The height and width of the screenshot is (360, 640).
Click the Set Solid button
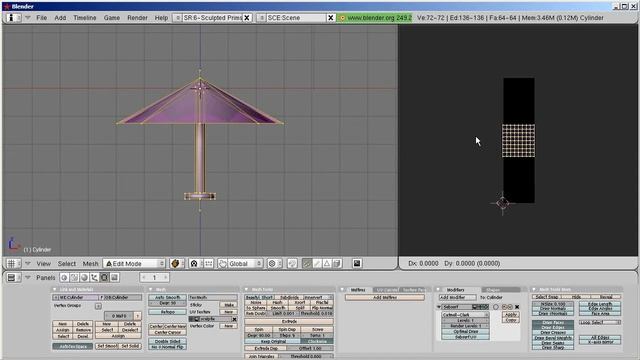[x=130, y=346]
